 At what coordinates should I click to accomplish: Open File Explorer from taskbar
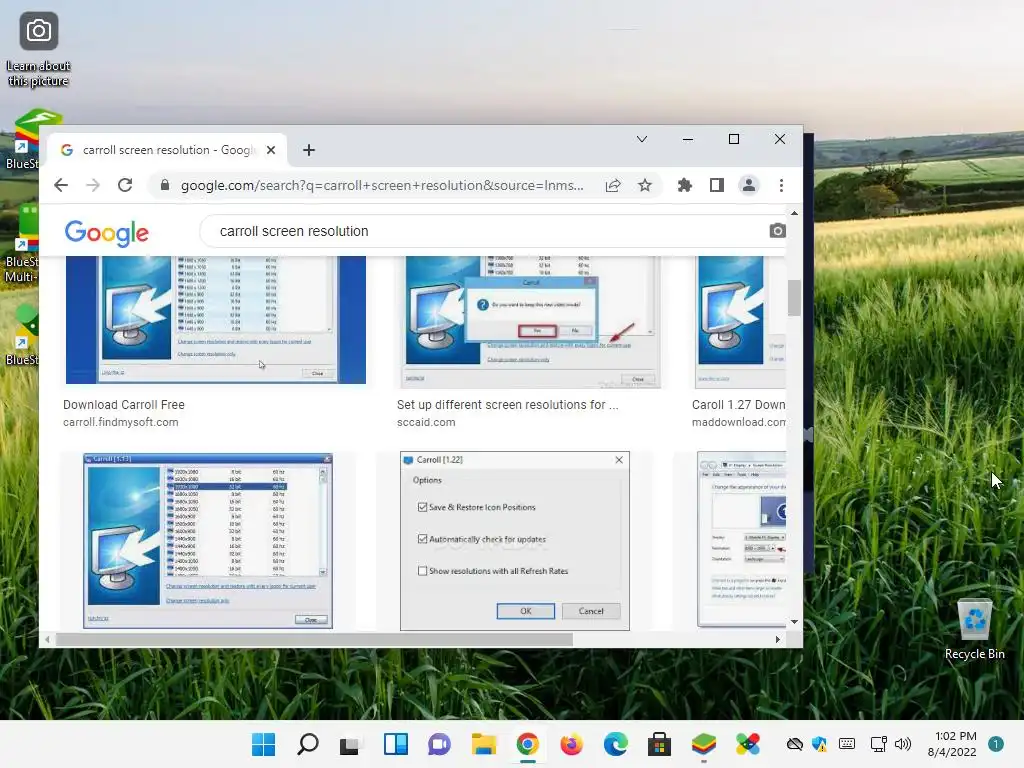pos(483,744)
